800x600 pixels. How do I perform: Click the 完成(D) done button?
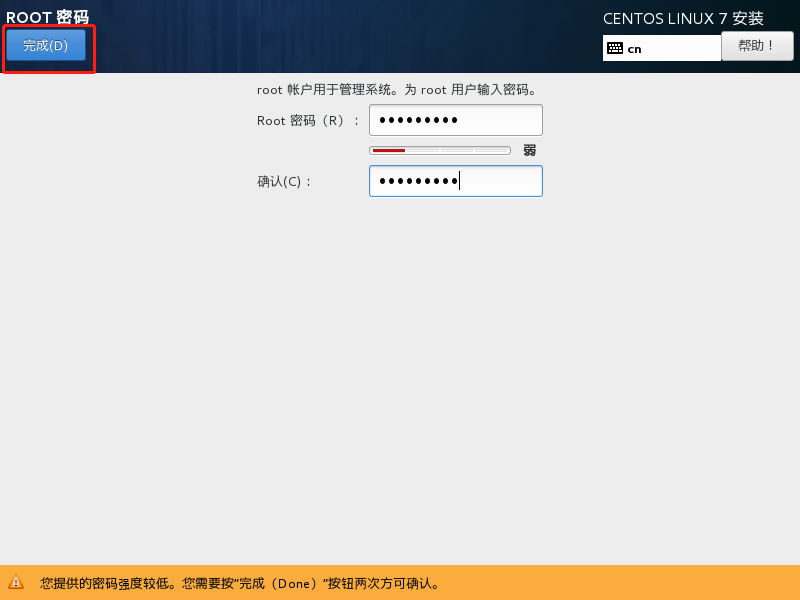46,45
